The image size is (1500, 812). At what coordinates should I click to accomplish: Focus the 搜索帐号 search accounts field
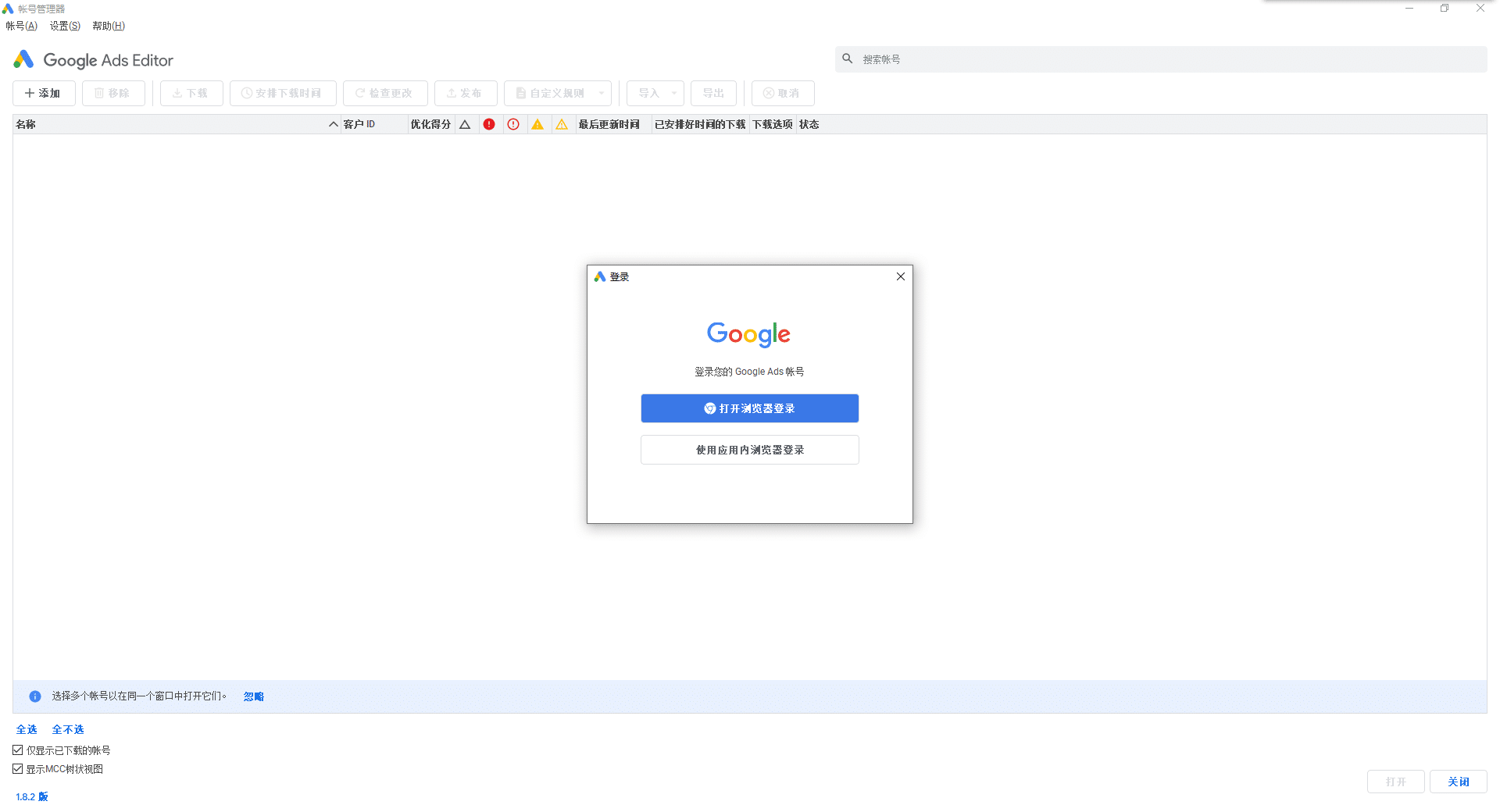point(1161,59)
